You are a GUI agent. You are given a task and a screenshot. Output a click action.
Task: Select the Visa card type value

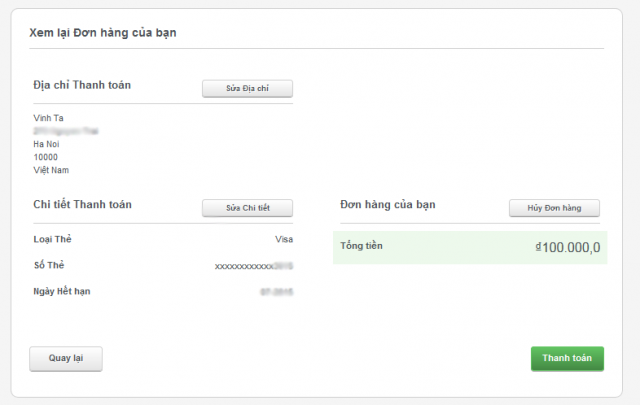[x=283, y=240]
